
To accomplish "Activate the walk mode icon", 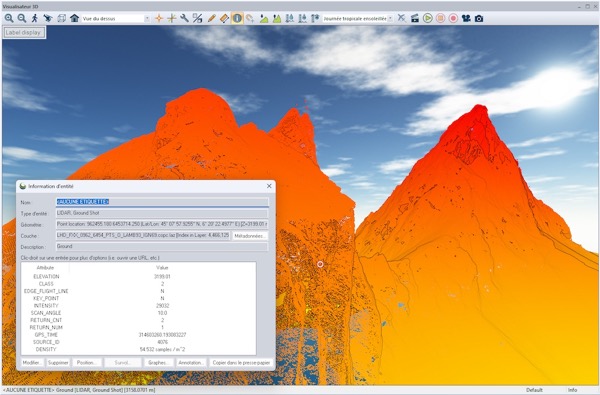I will click(35, 18).
